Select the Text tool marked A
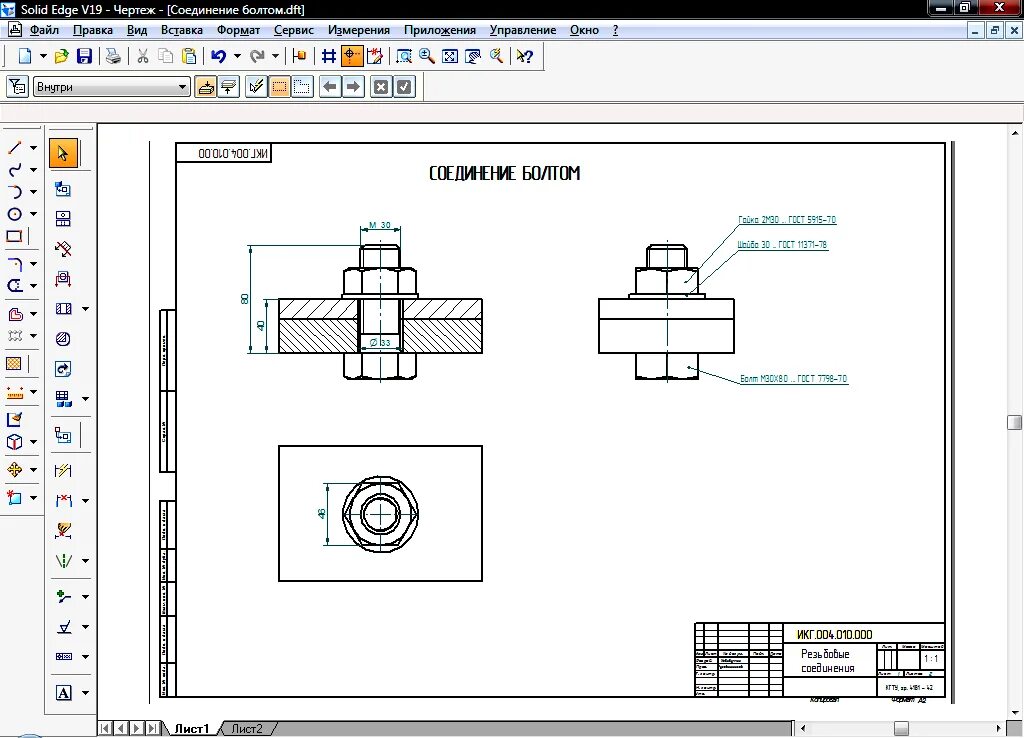 click(63, 693)
